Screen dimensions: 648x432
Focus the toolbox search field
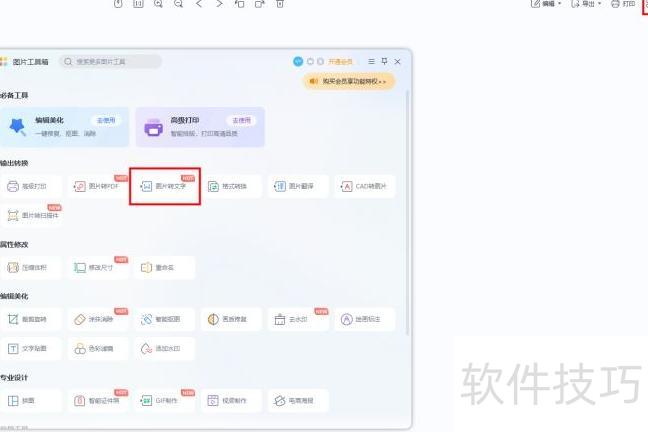click(x=110, y=62)
